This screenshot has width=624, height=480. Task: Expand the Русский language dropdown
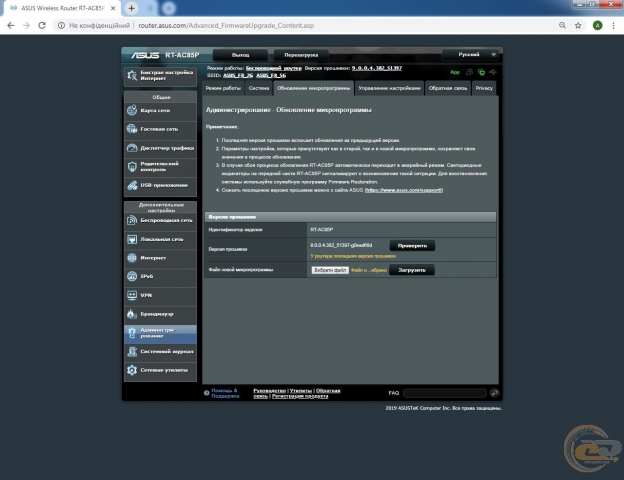(x=476, y=54)
